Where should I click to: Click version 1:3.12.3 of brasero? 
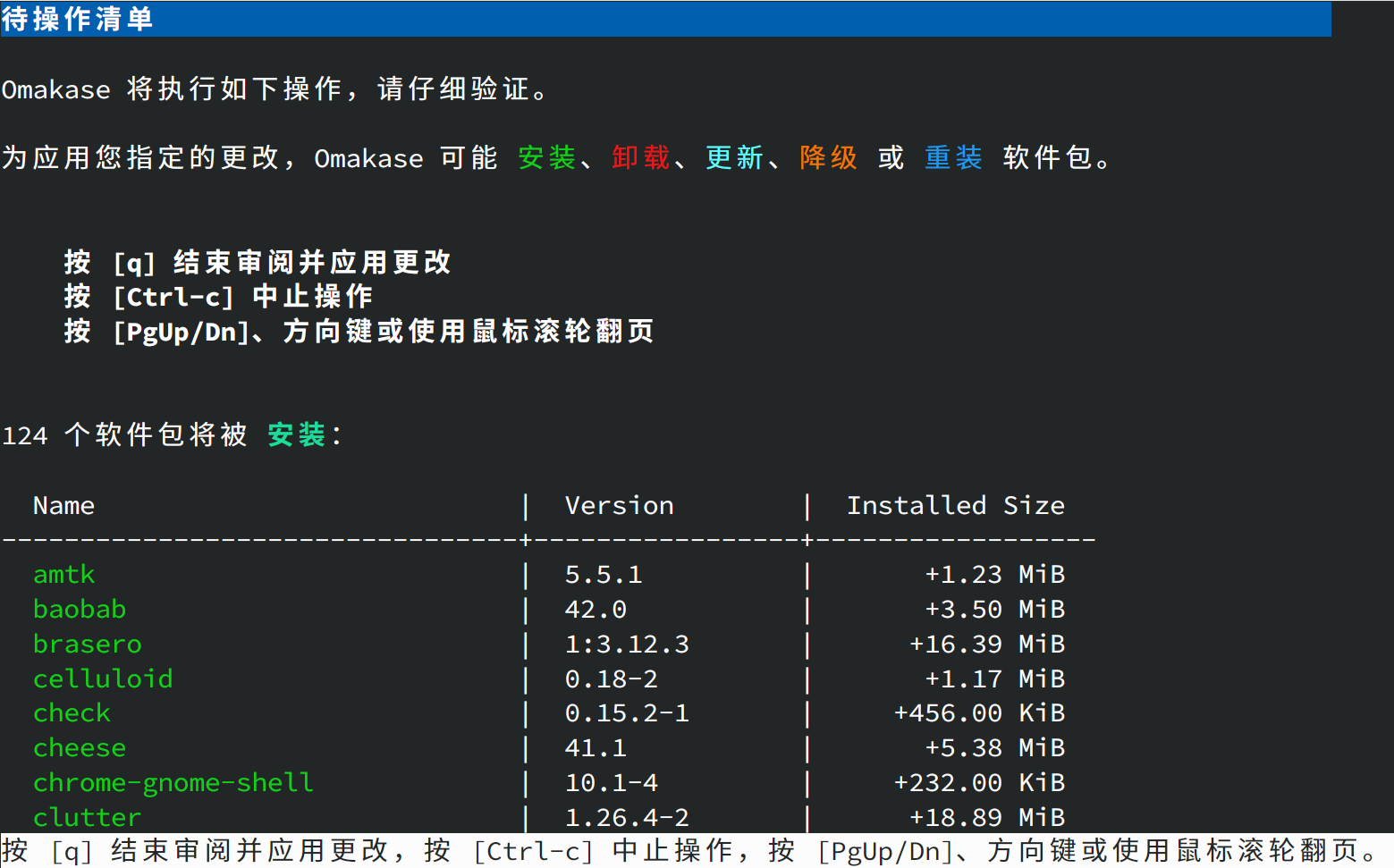coord(627,645)
